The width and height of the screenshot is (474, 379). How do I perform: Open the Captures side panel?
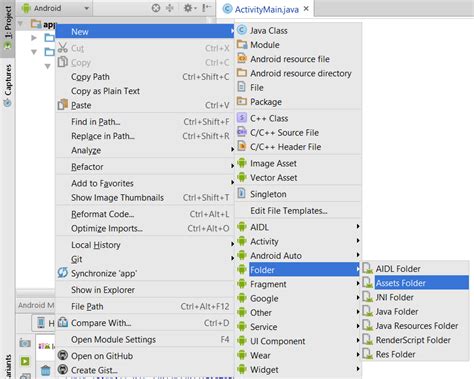point(8,85)
